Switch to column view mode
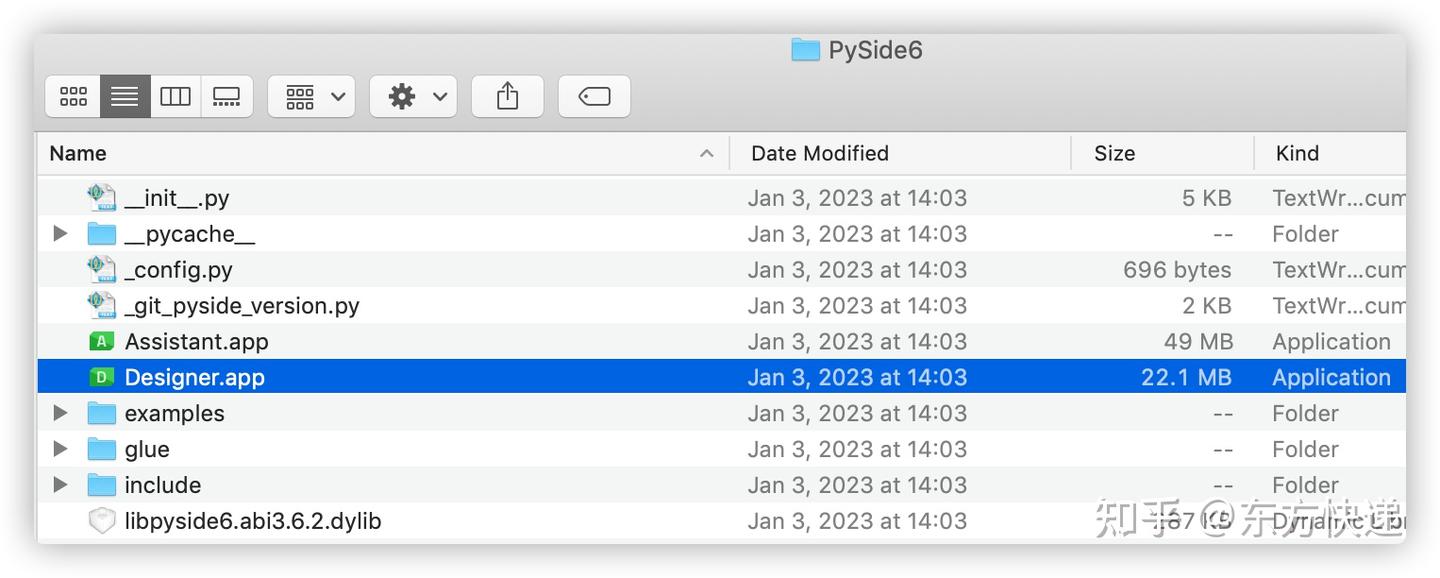 coord(176,96)
